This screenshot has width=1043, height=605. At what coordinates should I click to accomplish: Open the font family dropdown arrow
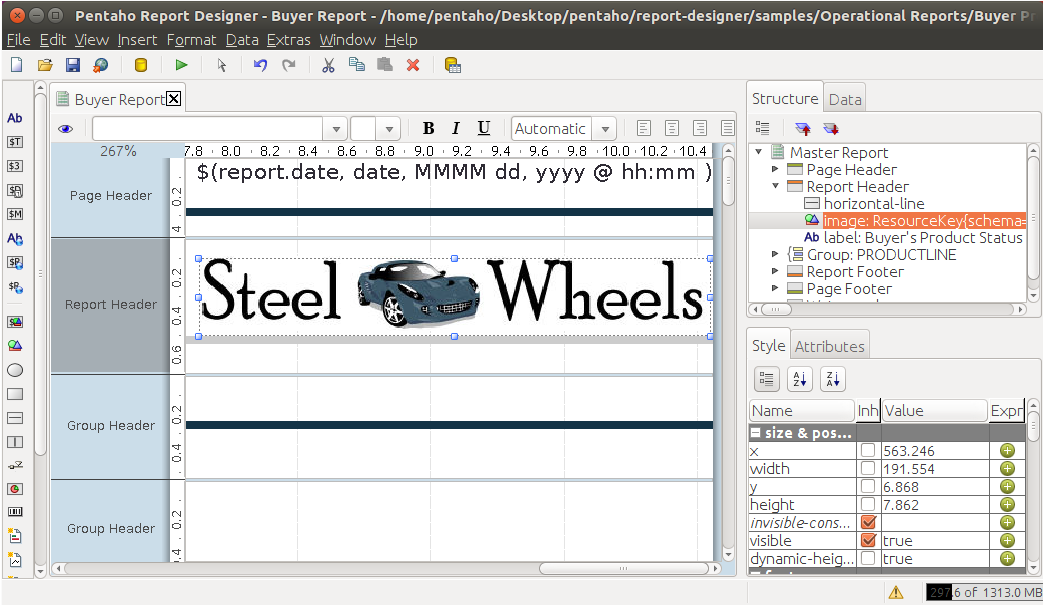[x=335, y=128]
